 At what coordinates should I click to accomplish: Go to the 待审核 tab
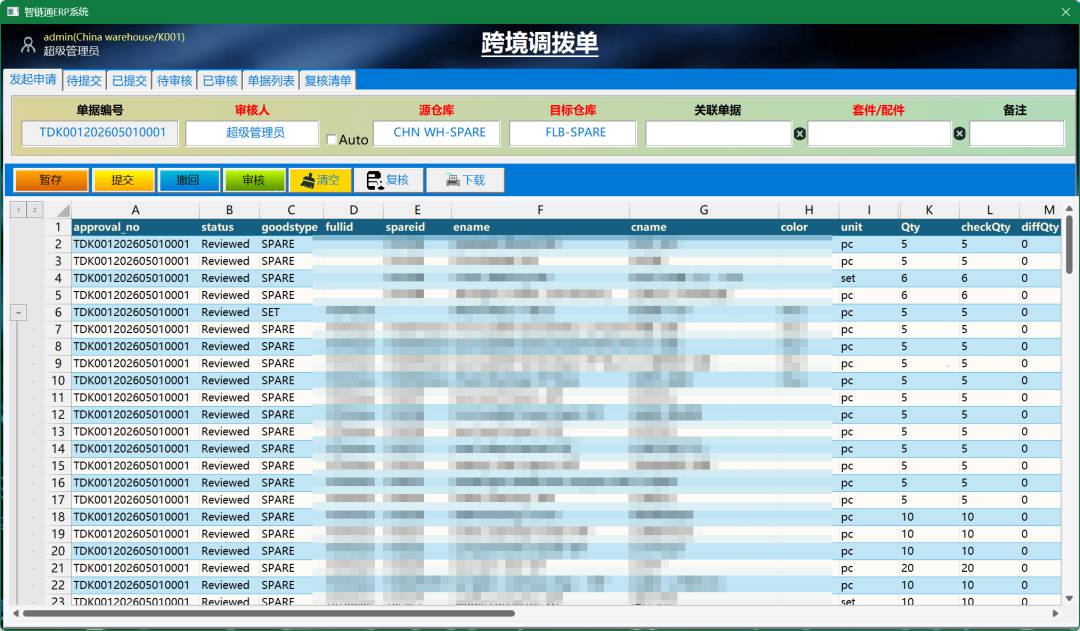174,81
